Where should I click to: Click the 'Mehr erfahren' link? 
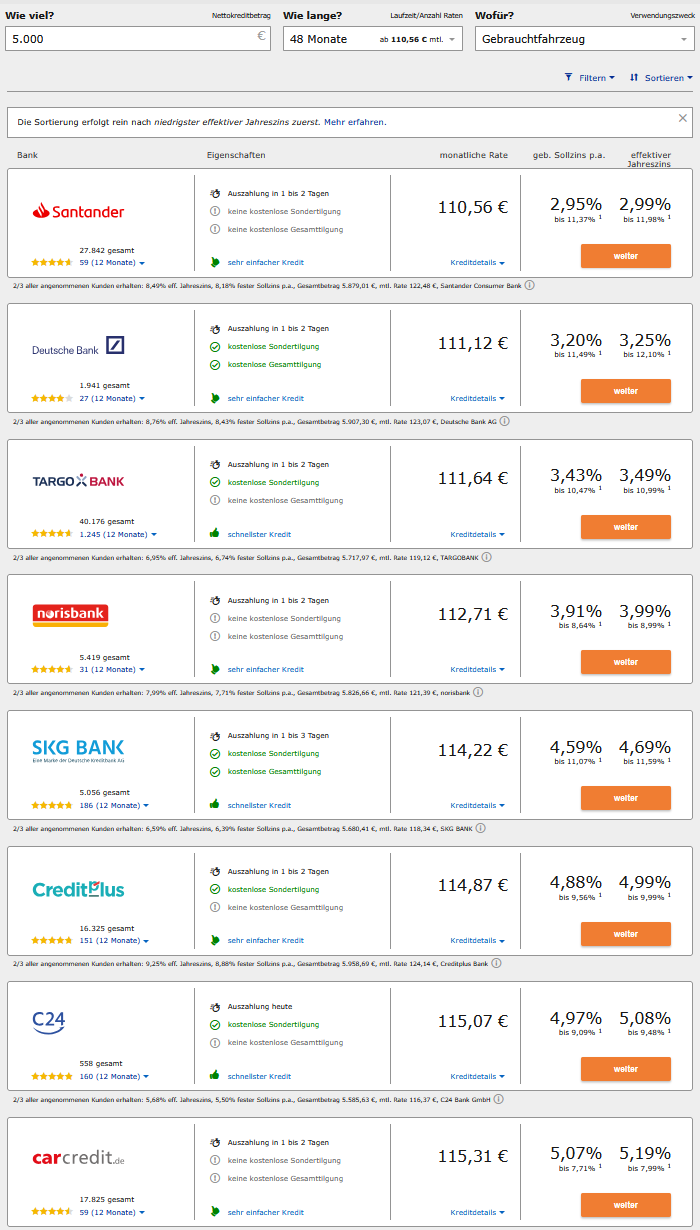point(355,122)
